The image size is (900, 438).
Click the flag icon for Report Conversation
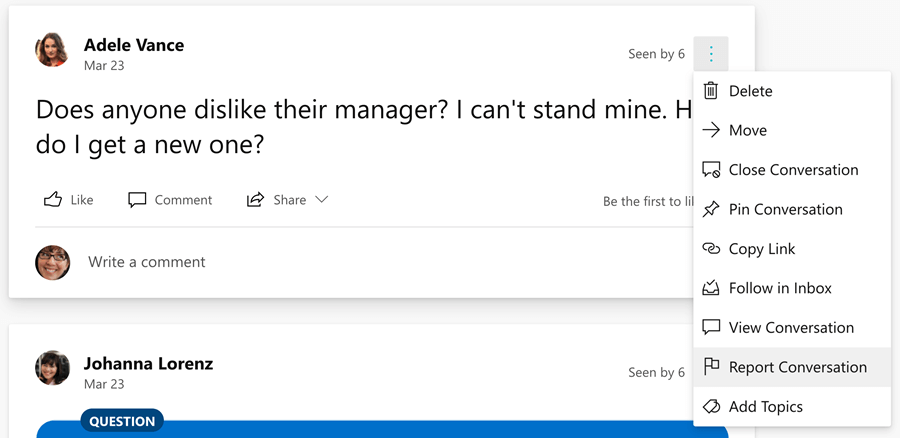click(711, 367)
